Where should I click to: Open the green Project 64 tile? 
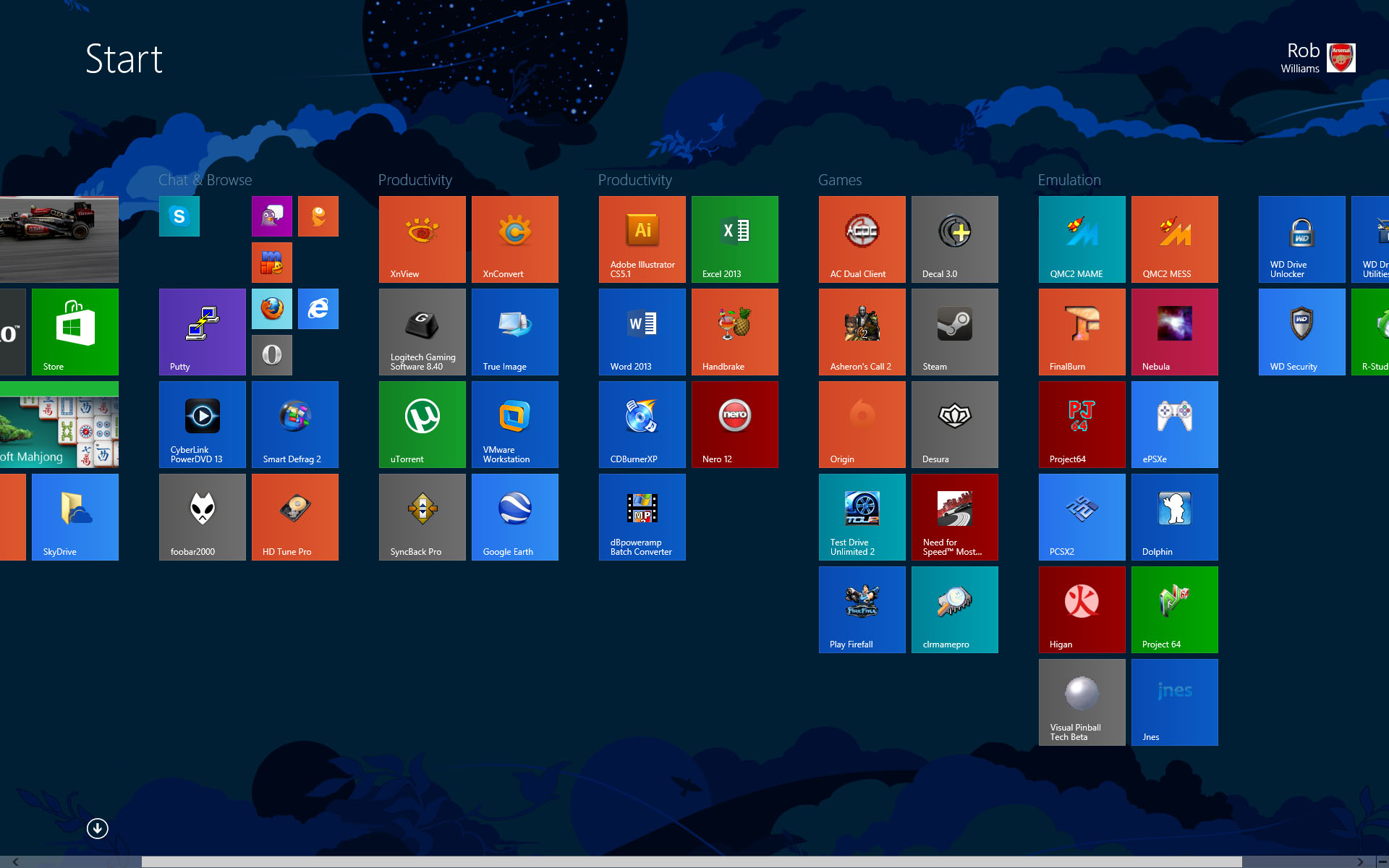1175,610
